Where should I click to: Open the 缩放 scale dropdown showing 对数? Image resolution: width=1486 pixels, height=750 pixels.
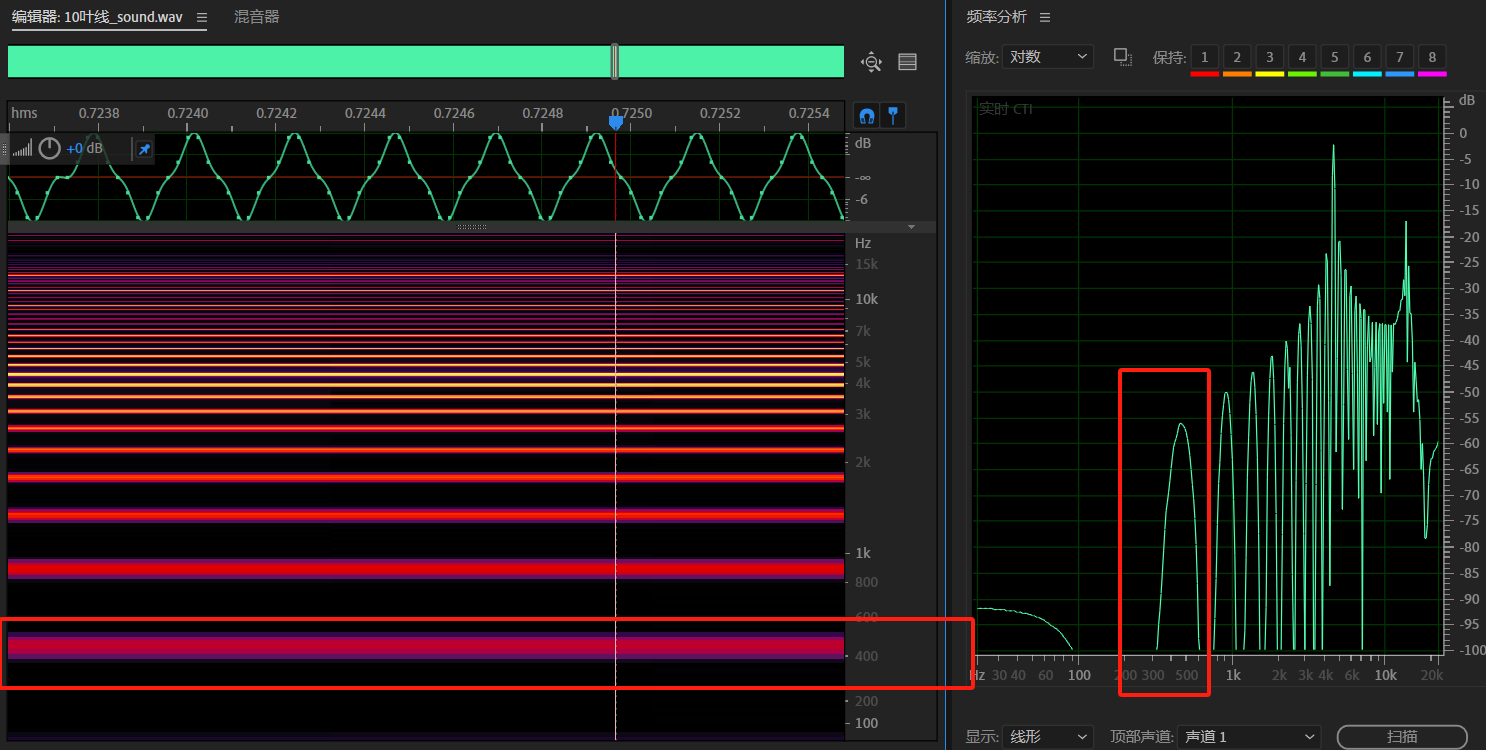click(x=1048, y=57)
